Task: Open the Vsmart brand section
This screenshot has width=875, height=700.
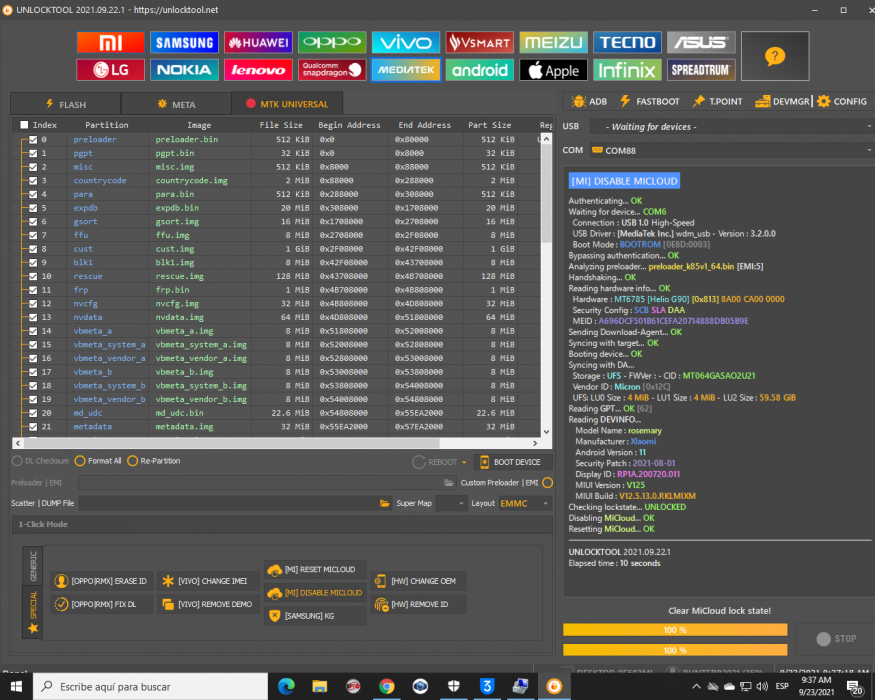Action: 479,43
